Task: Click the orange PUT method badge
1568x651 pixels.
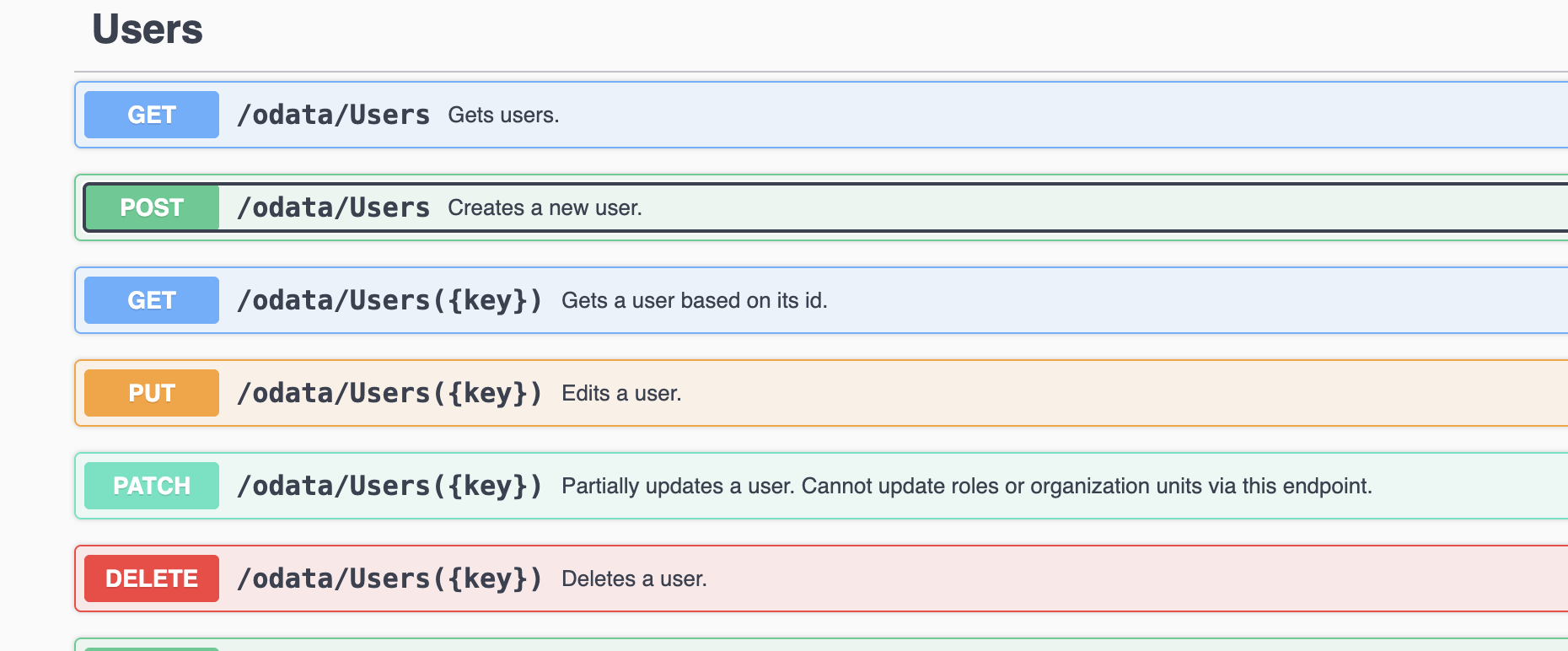Action: (x=152, y=393)
